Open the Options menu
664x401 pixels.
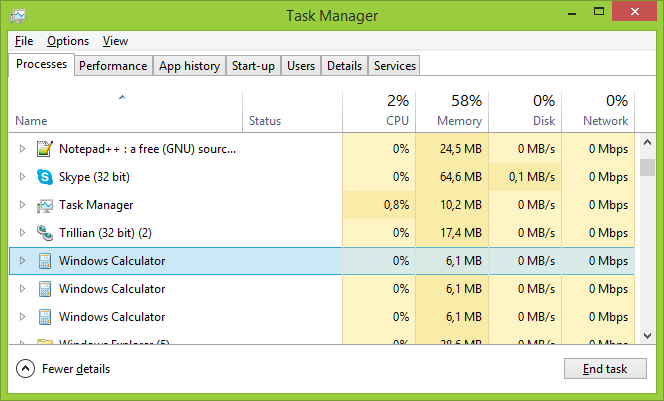click(68, 41)
